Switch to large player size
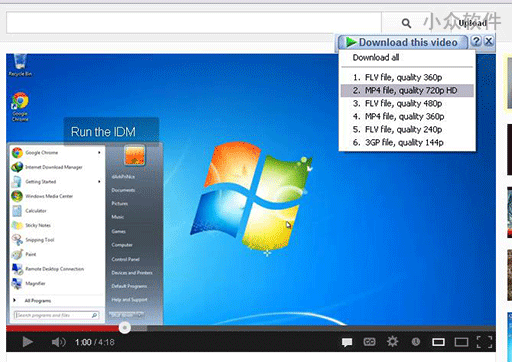Screen dimensions: 512x362 point(461,342)
